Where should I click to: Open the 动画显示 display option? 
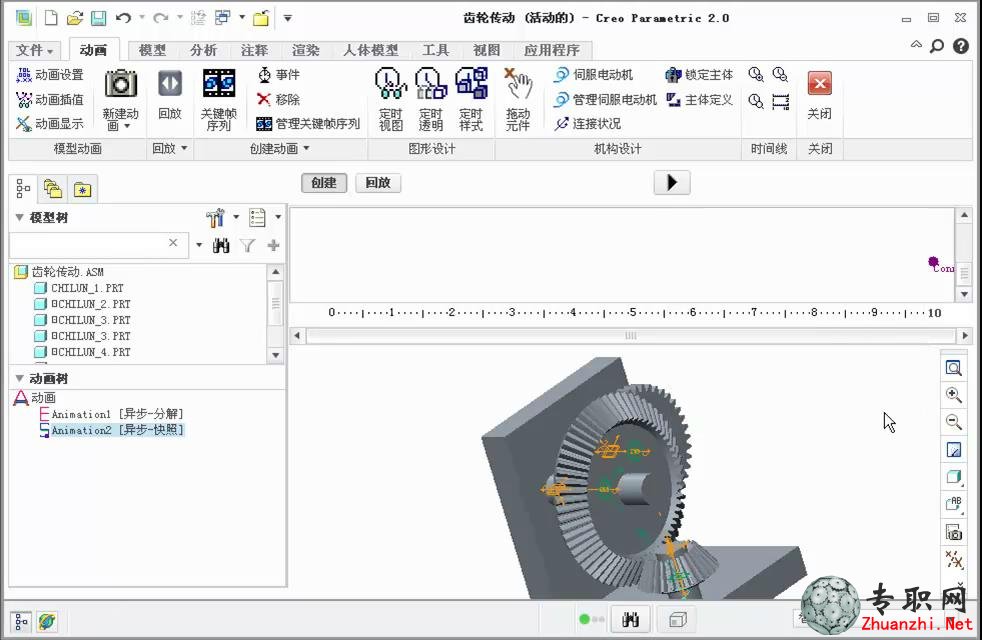coord(50,124)
